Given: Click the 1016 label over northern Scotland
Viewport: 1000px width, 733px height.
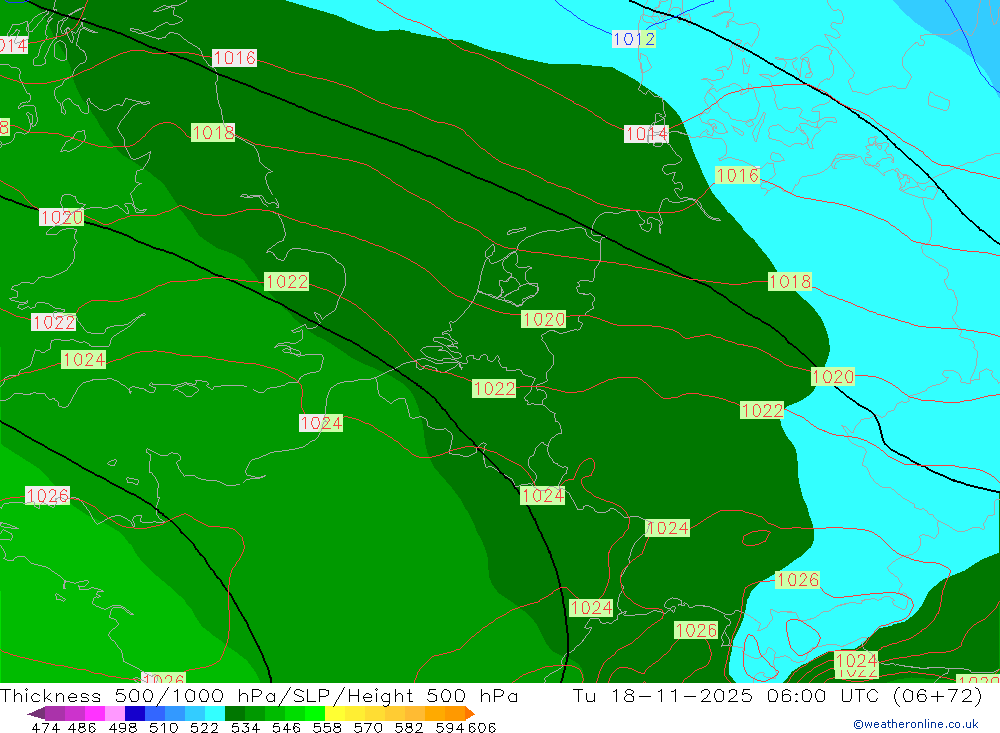Looking at the screenshot, I should (x=235, y=58).
